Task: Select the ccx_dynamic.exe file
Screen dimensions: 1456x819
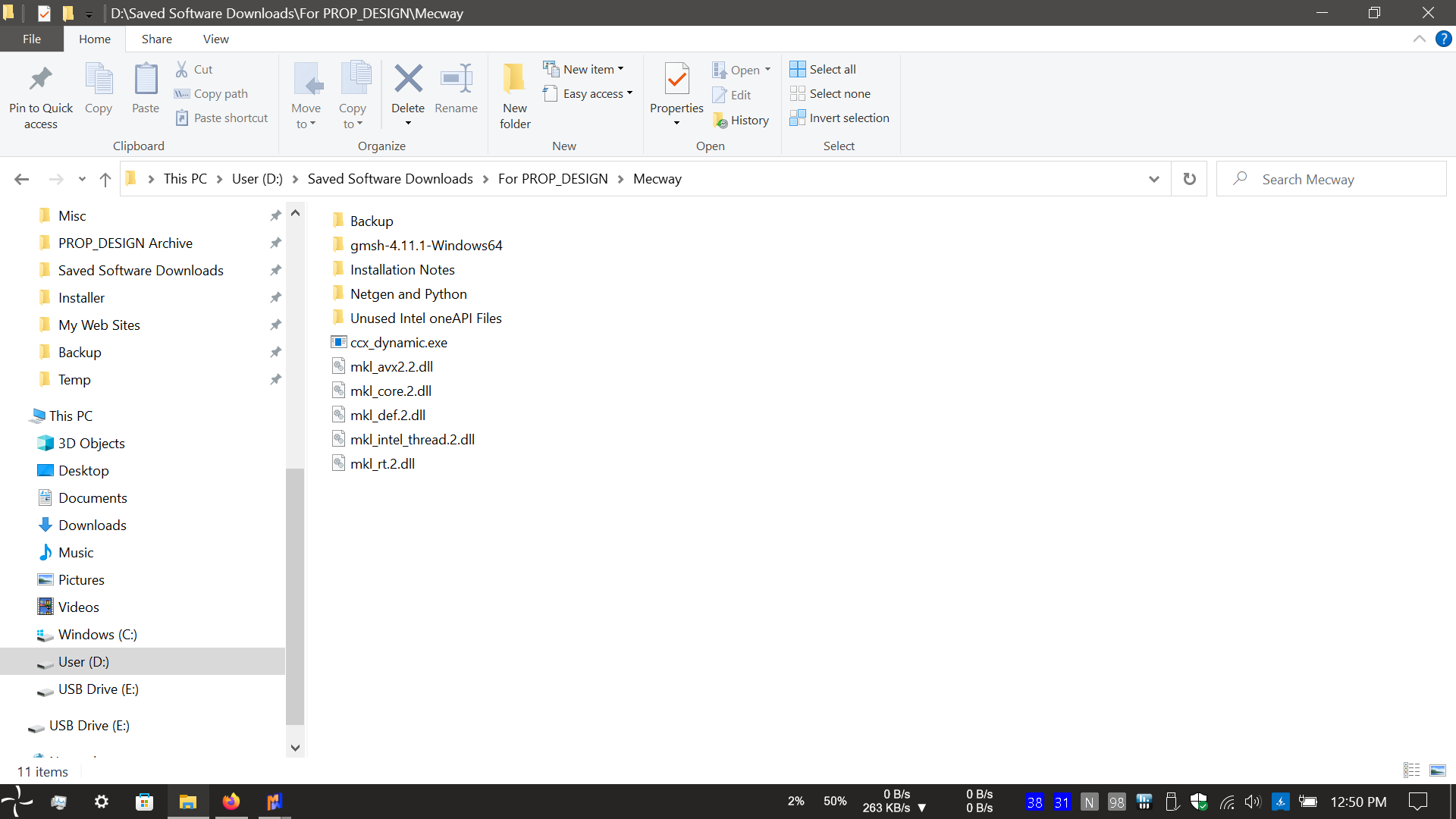Action: [x=389, y=342]
